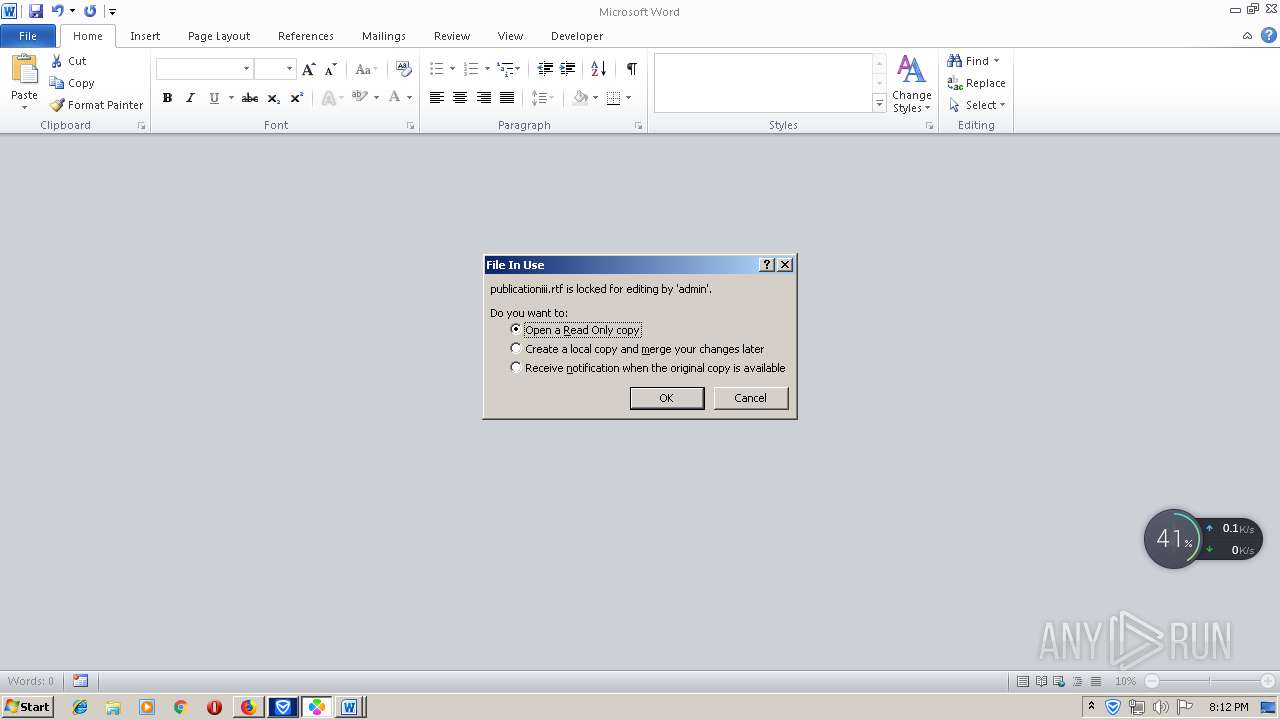Click the Sort icon

[x=599, y=69]
